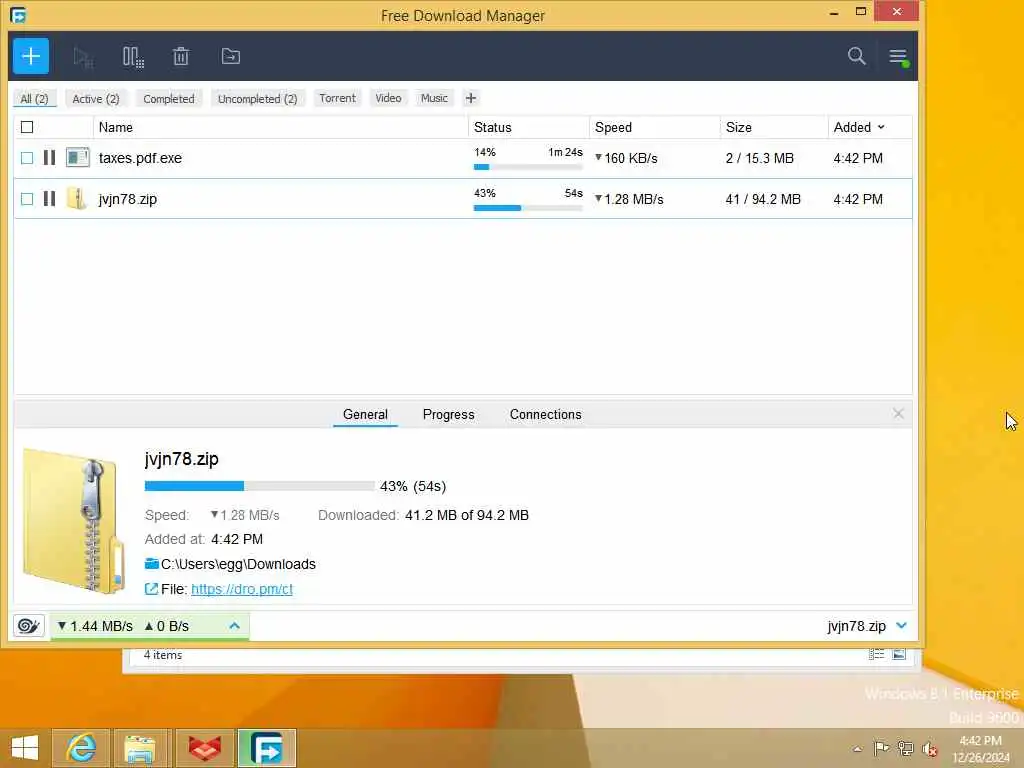Collapse details with jvjn78.zip bottom chevron
Screen dimensions: 1024x768
click(902, 626)
